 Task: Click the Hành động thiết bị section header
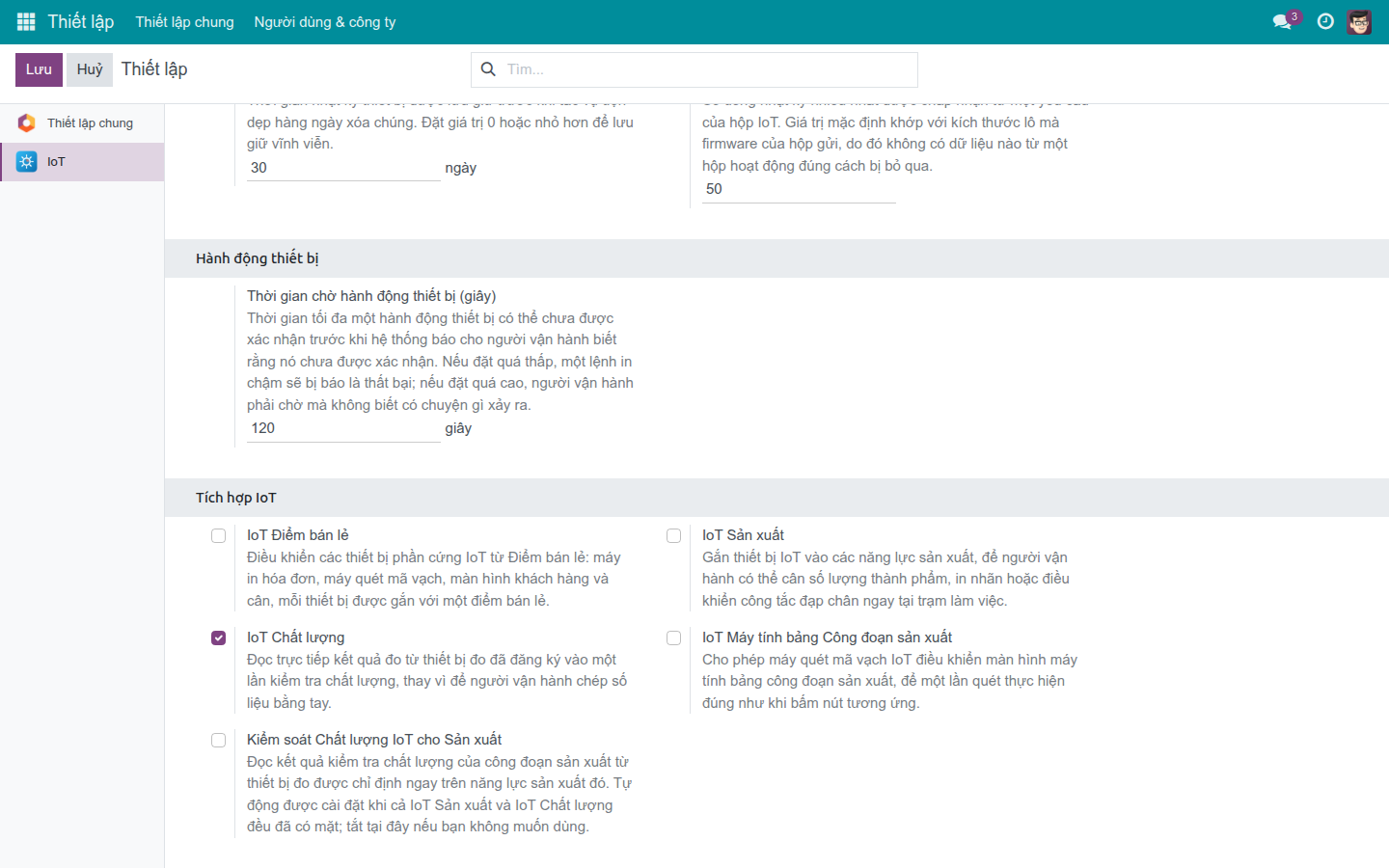coord(776,258)
